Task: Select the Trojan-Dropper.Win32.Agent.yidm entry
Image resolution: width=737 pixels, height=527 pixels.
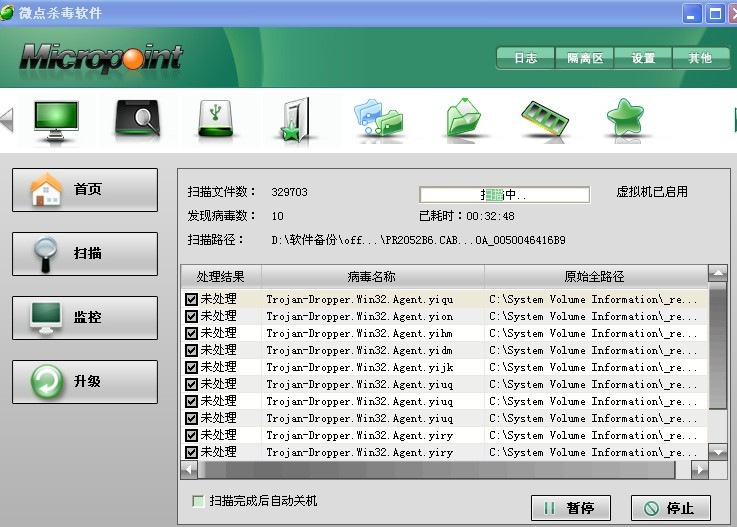Action: [x=359, y=350]
